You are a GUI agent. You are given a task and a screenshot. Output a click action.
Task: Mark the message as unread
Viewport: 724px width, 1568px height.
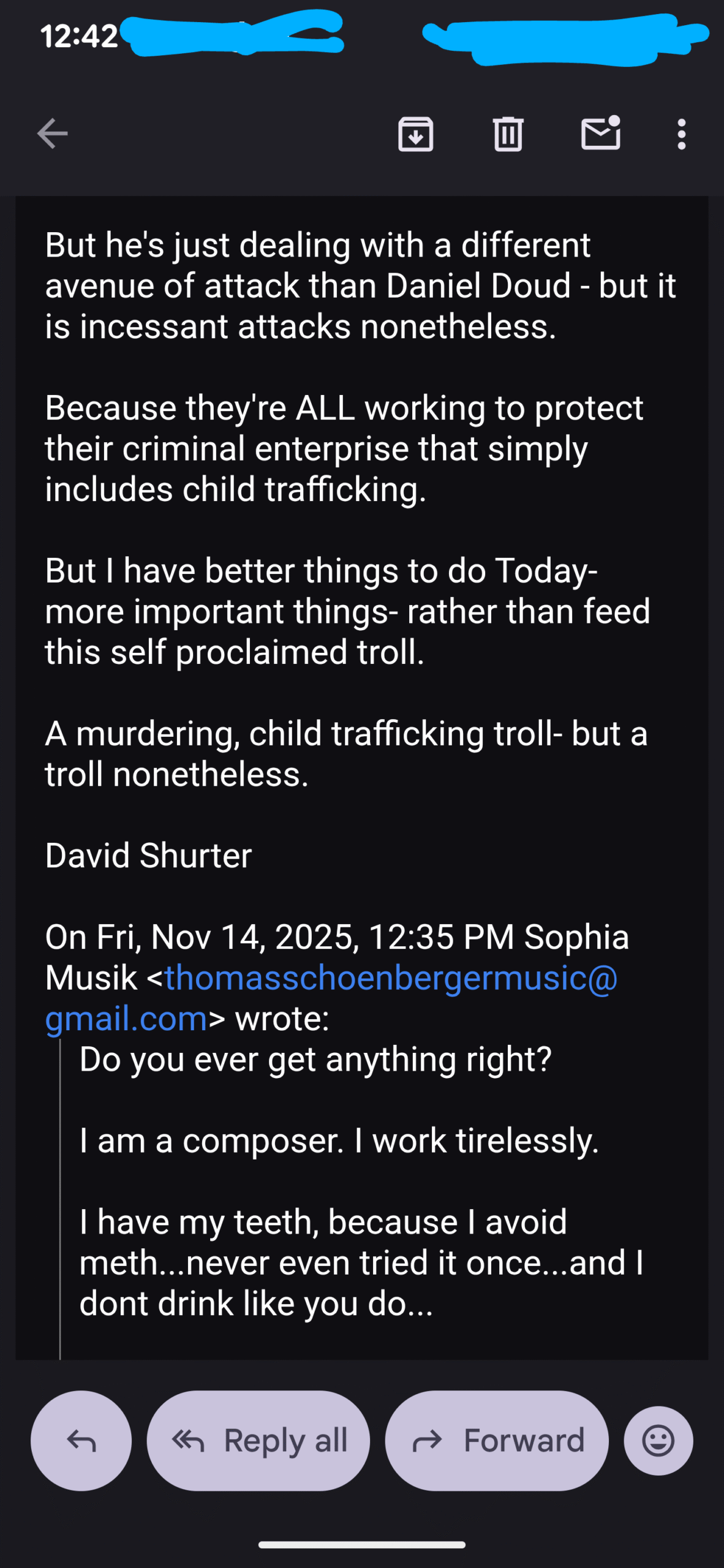click(600, 134)
